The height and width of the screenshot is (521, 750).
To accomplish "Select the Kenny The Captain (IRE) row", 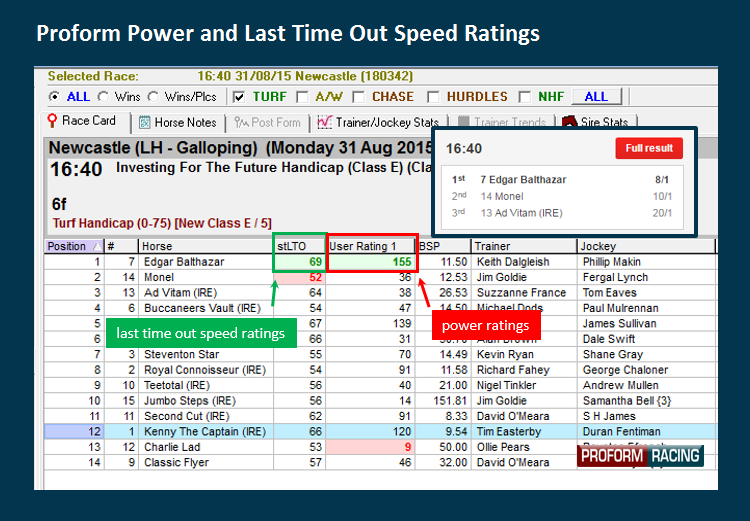I will pyautogui.click(x=380, y=432).
